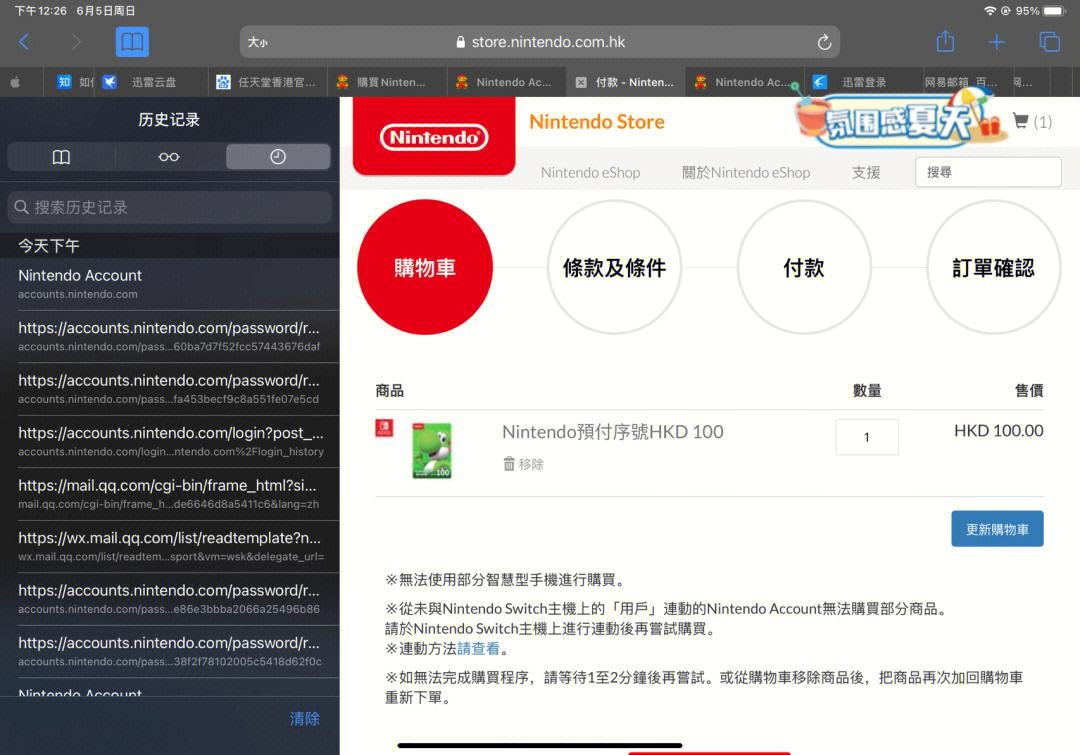
Task: Select the reading list glasses tab
Action: pyautogui.click(x=169, y=157)
